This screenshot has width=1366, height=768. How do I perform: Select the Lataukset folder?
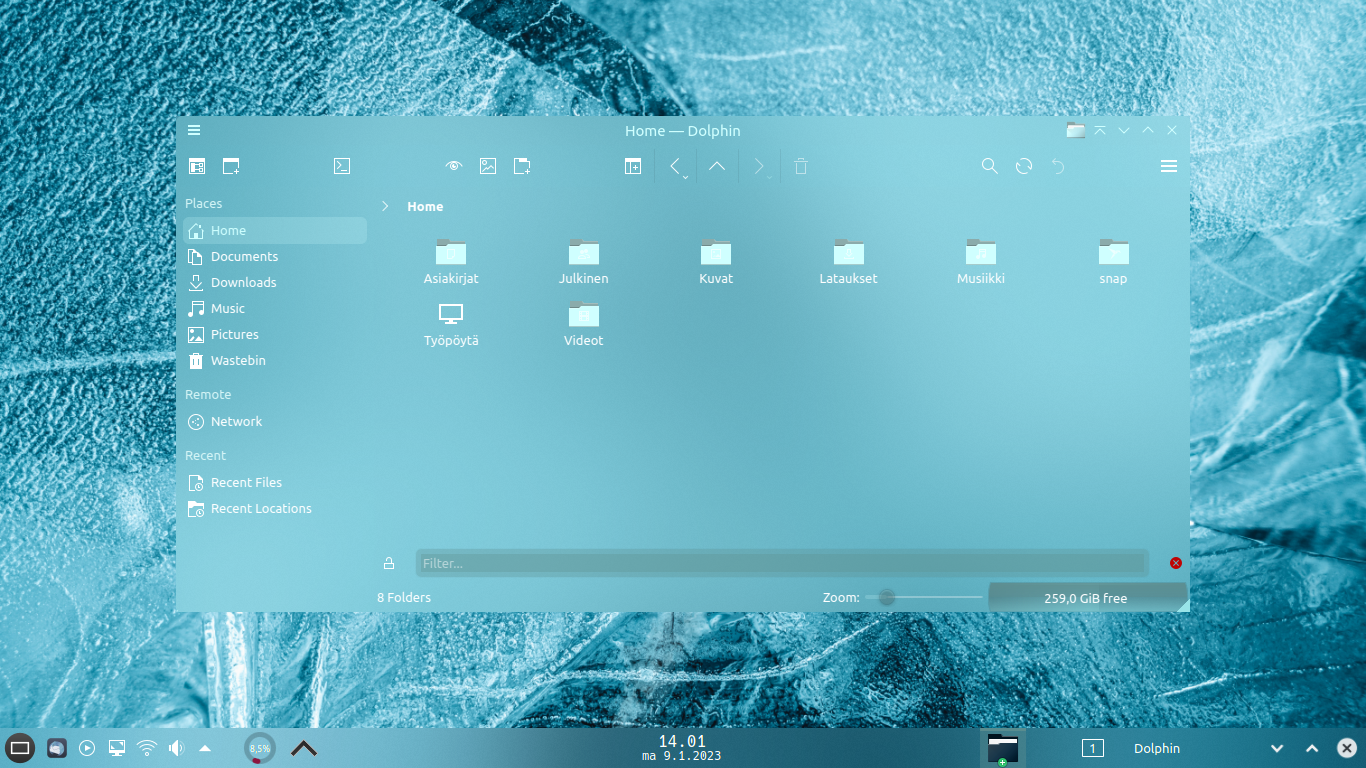(848, 262)
